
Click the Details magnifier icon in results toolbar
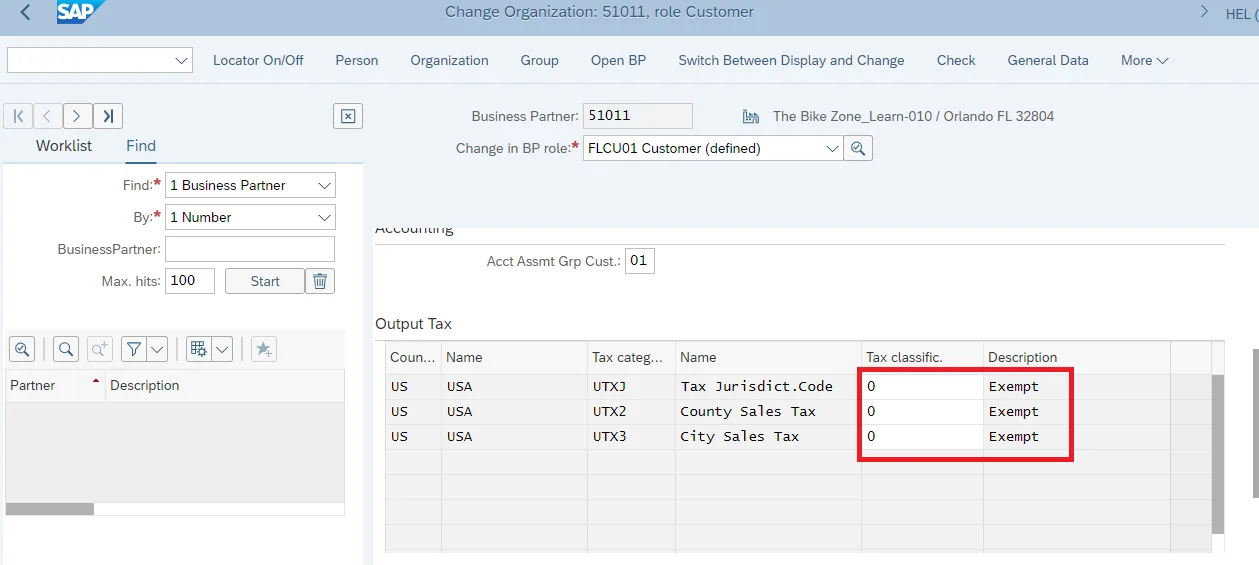coord(22,349)
